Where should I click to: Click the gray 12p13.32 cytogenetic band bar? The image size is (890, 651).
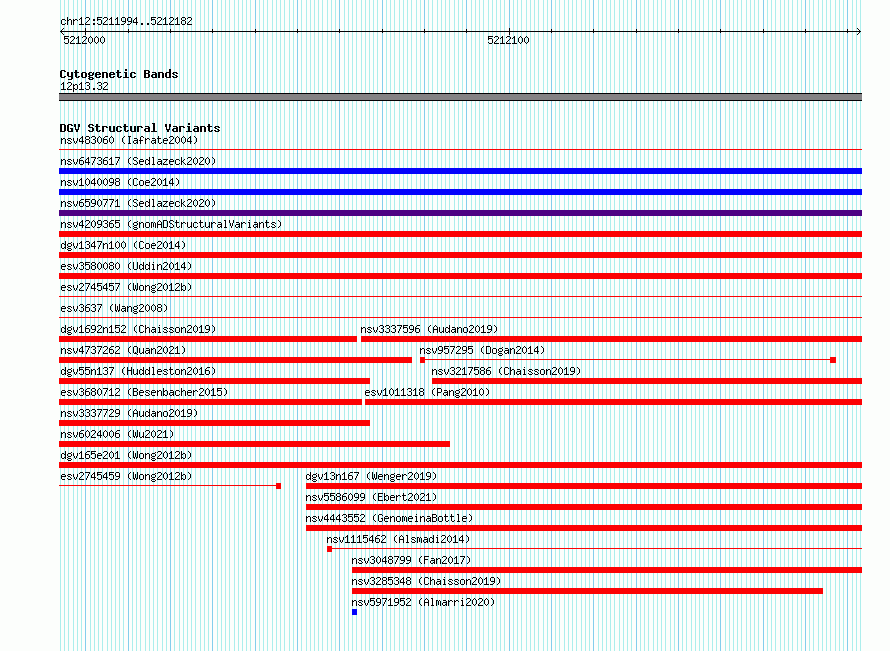460,97
